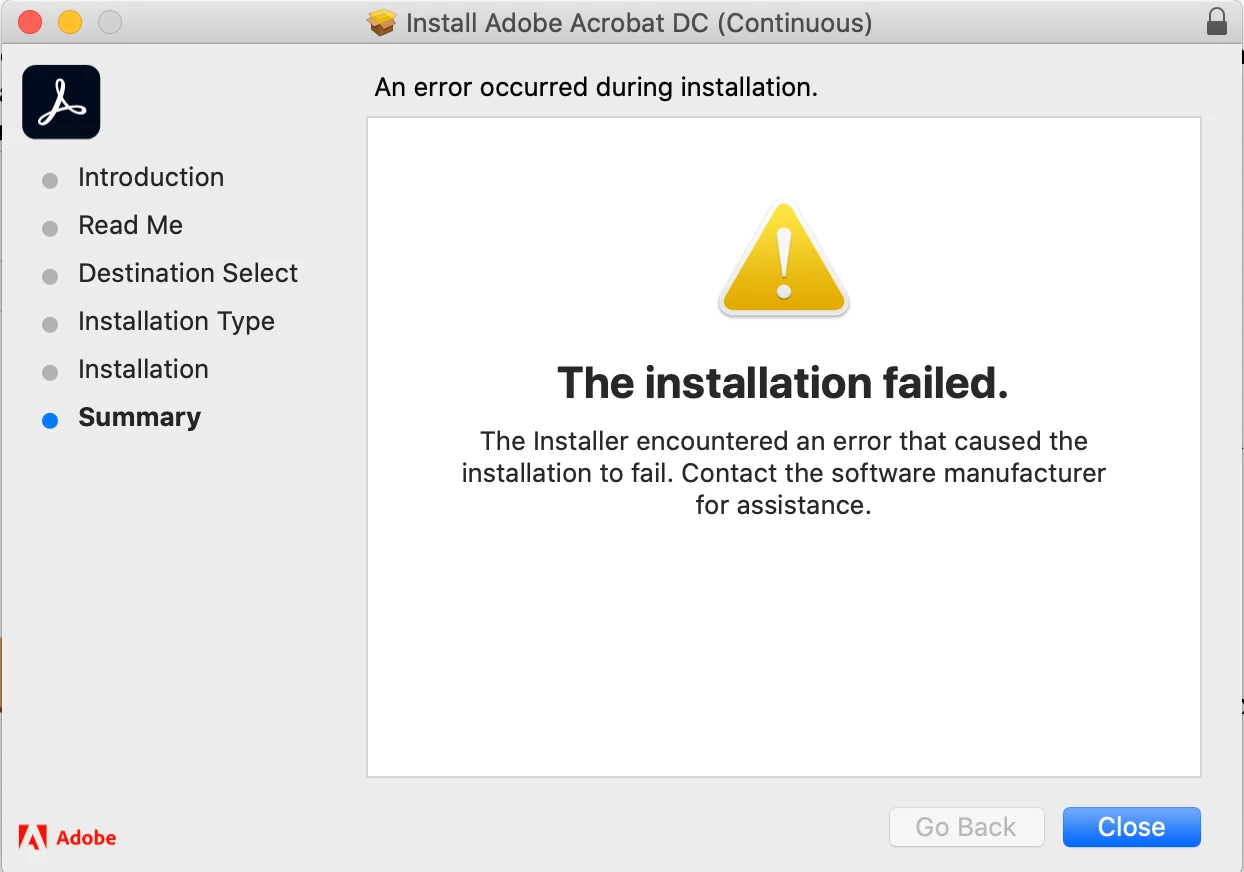Click the yellow minimize window button

70,22
